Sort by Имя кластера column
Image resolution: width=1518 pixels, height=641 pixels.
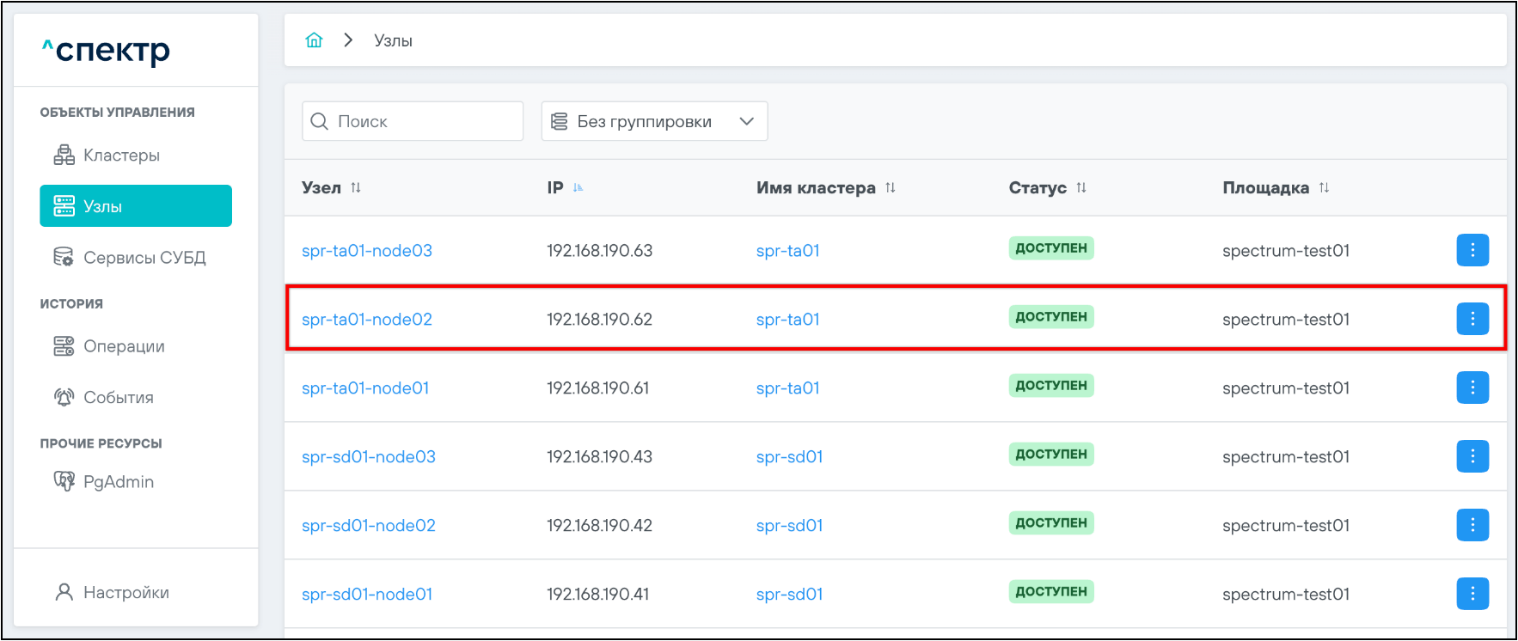tap(890, 188)
